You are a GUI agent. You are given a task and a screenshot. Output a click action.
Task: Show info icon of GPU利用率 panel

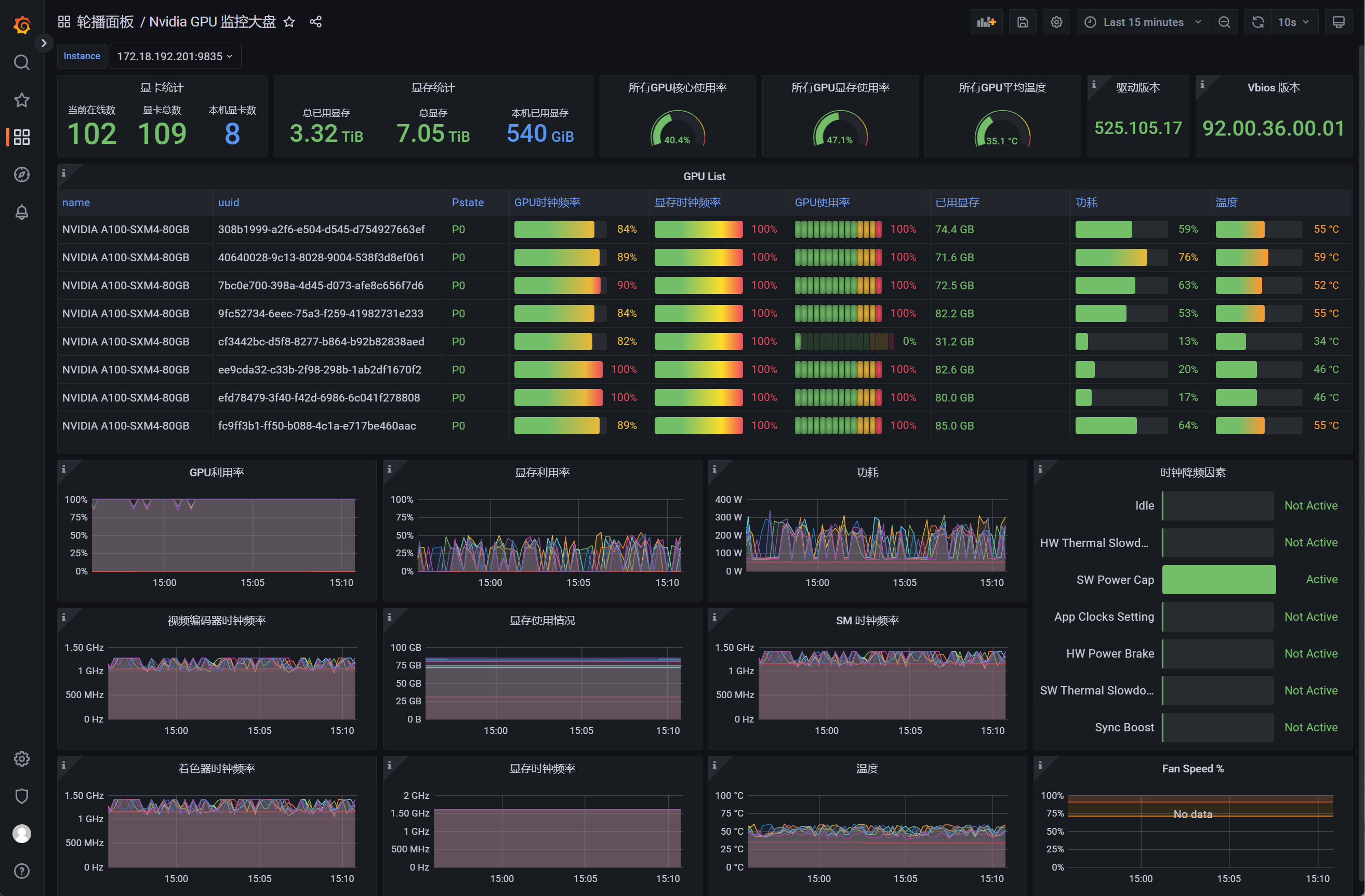64,469
